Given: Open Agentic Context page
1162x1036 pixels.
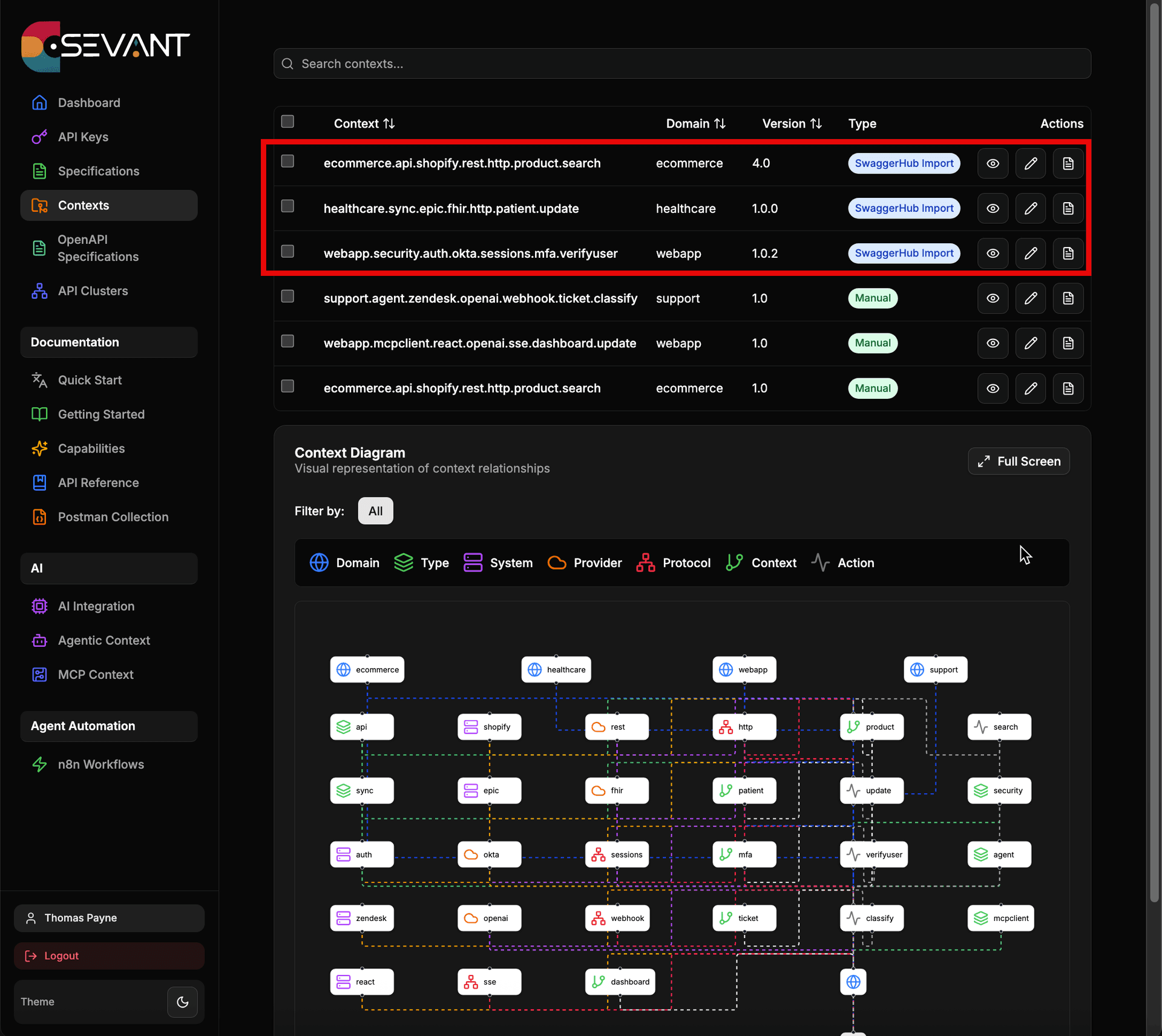Looking at the screenshot, I should click(x=109, y=640).
